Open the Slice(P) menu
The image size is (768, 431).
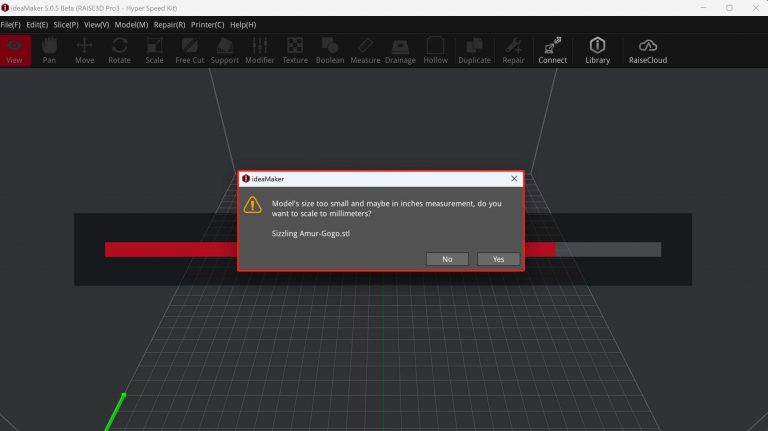point(66,24)
